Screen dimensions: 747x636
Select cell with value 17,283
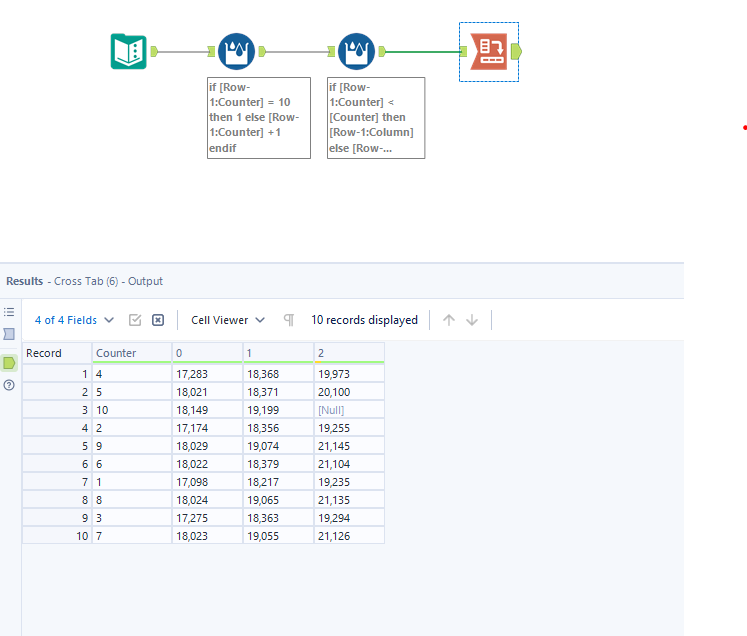[x=207, y=374]
